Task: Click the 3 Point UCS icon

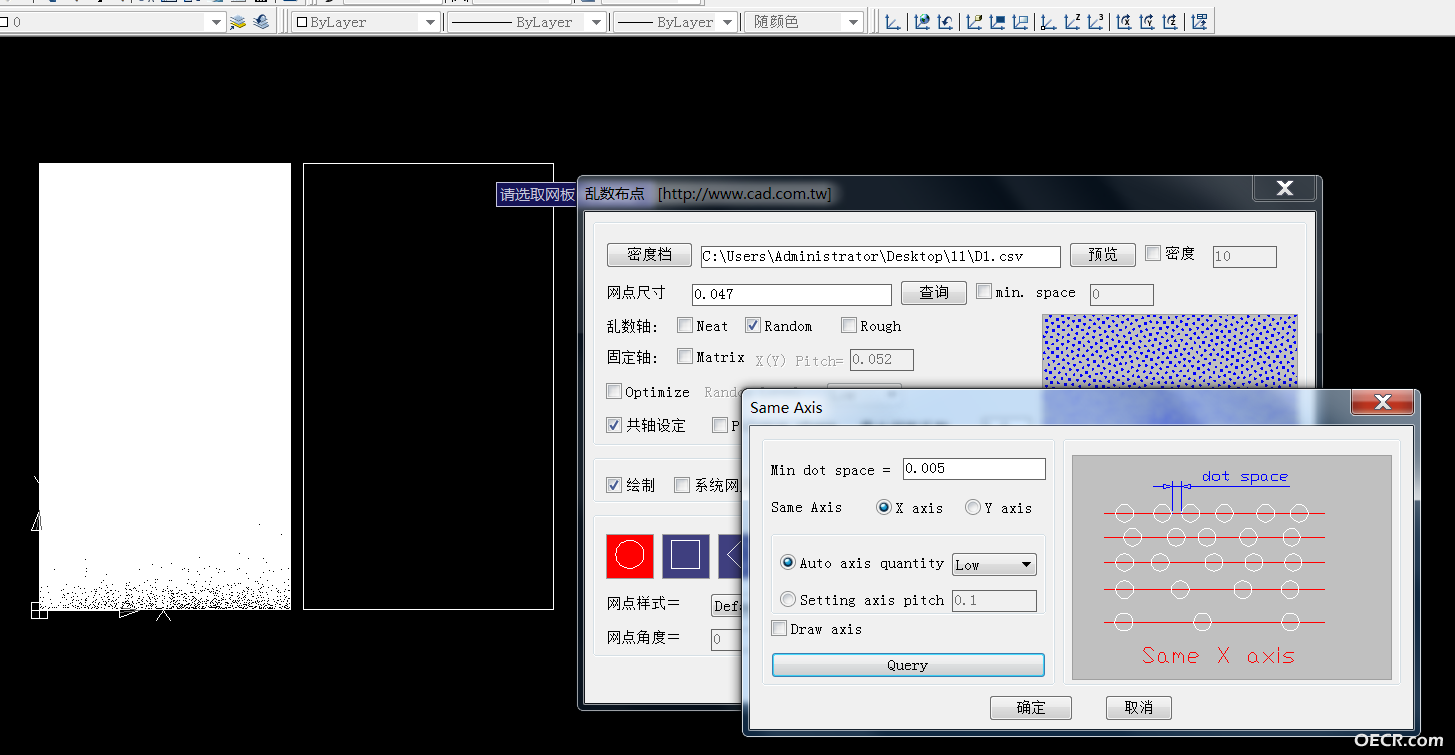Action: coord(1096,22)
